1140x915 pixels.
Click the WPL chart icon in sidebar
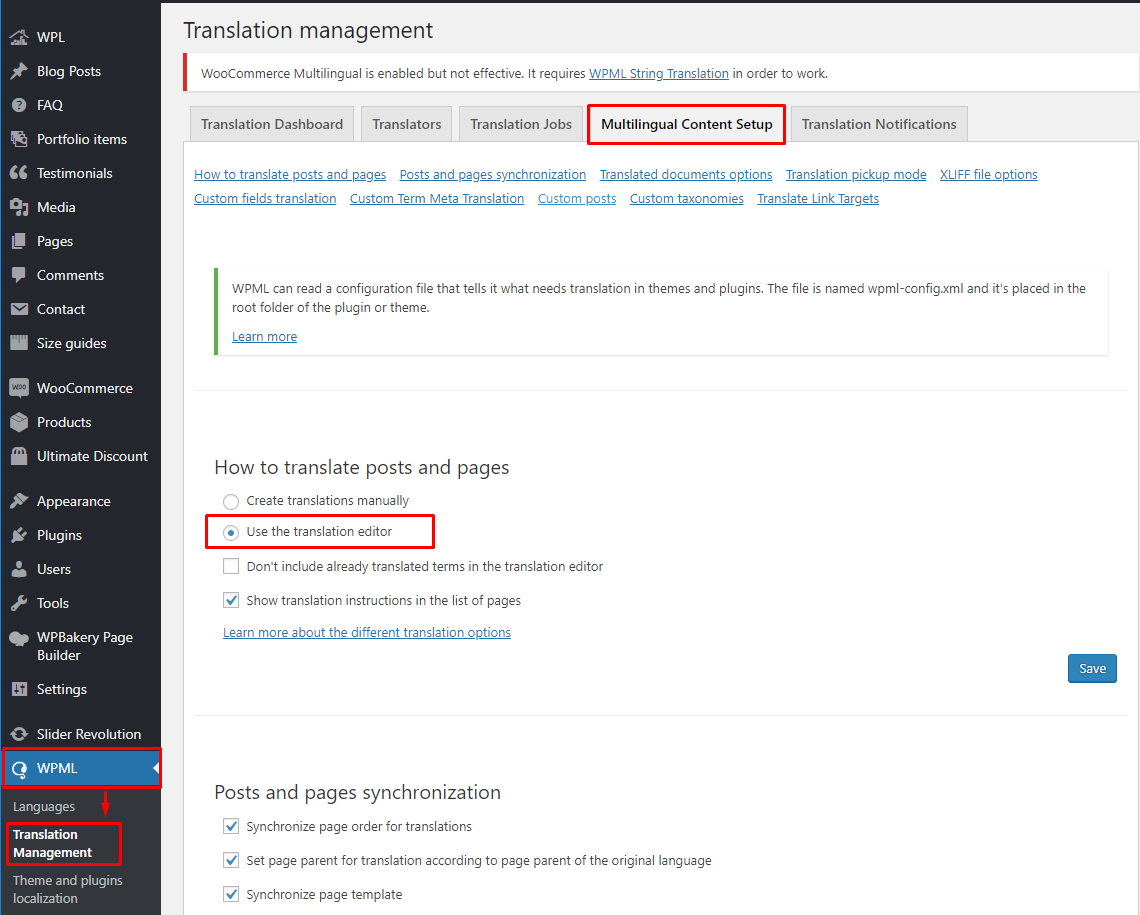[x=19, y=37]
